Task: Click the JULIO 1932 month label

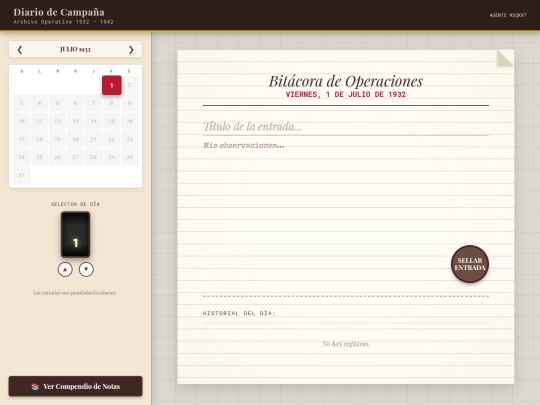Action: pos(75,50)
